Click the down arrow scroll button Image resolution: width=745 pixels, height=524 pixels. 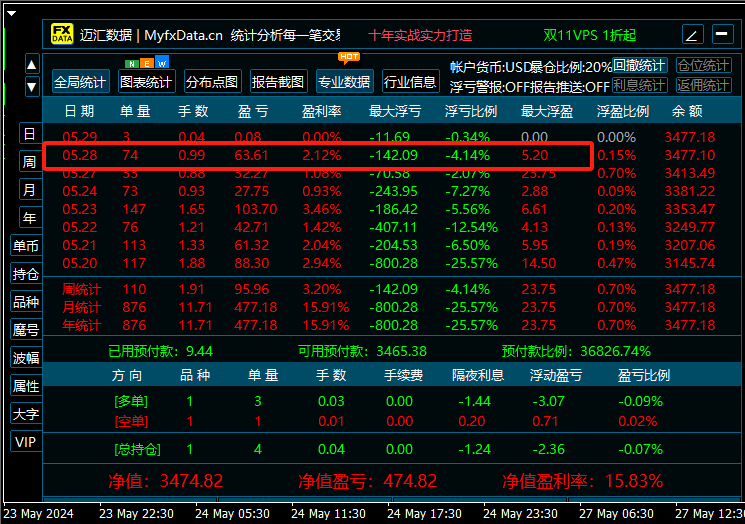[32, 86]
